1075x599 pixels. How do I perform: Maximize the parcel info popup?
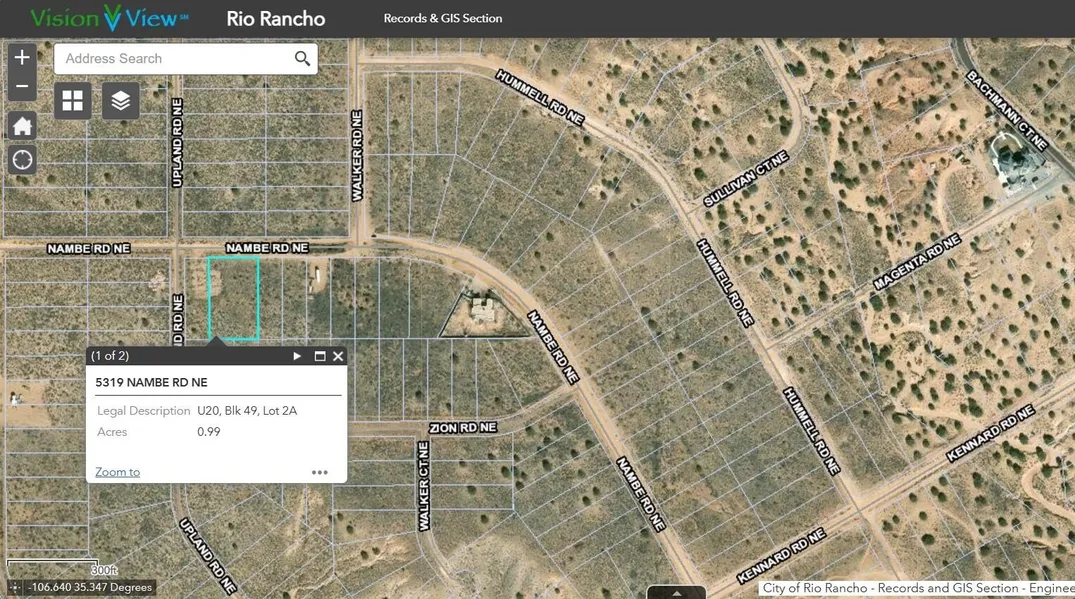point(320,356)
